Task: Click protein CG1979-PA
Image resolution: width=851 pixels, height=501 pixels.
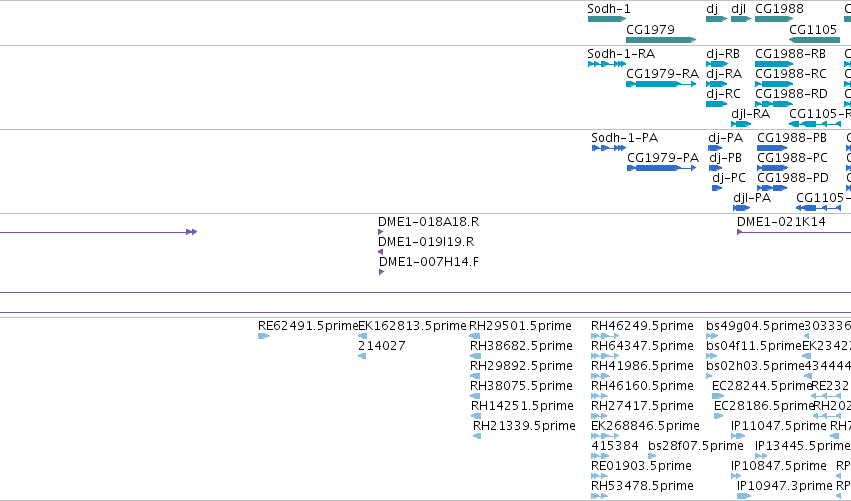Action: point(662,168)
